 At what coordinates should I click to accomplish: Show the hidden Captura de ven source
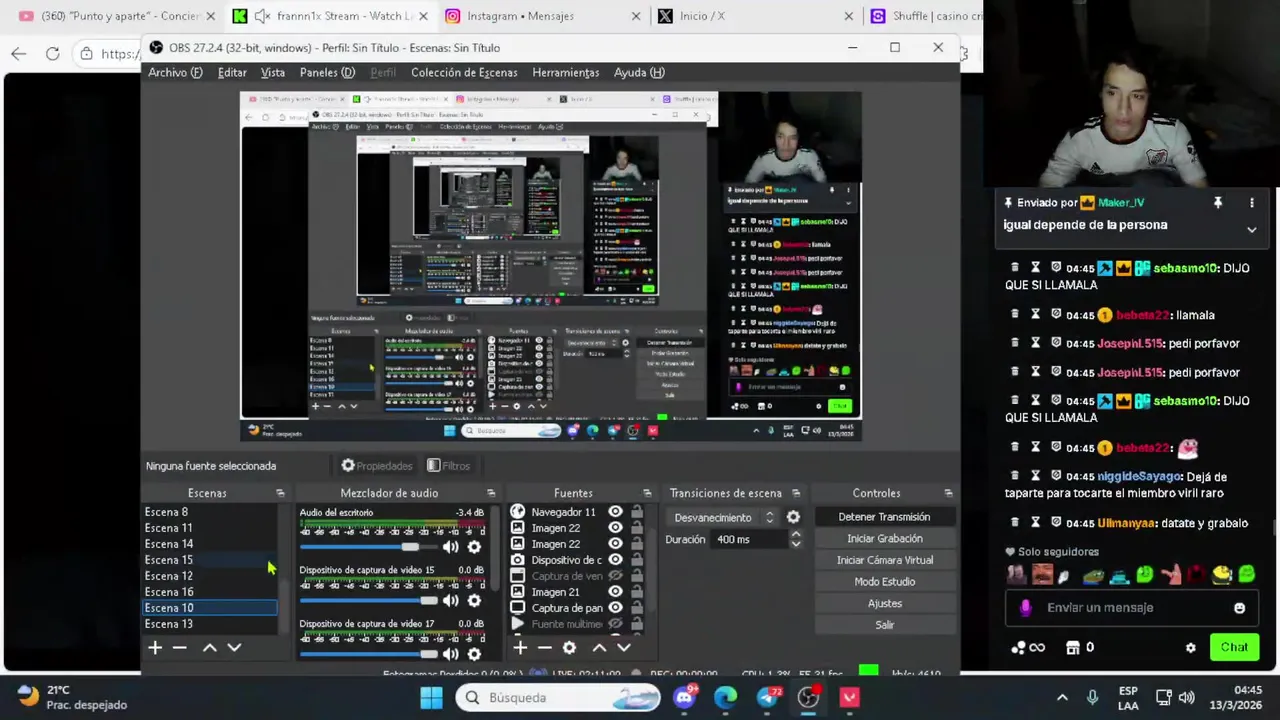(615, 576)
